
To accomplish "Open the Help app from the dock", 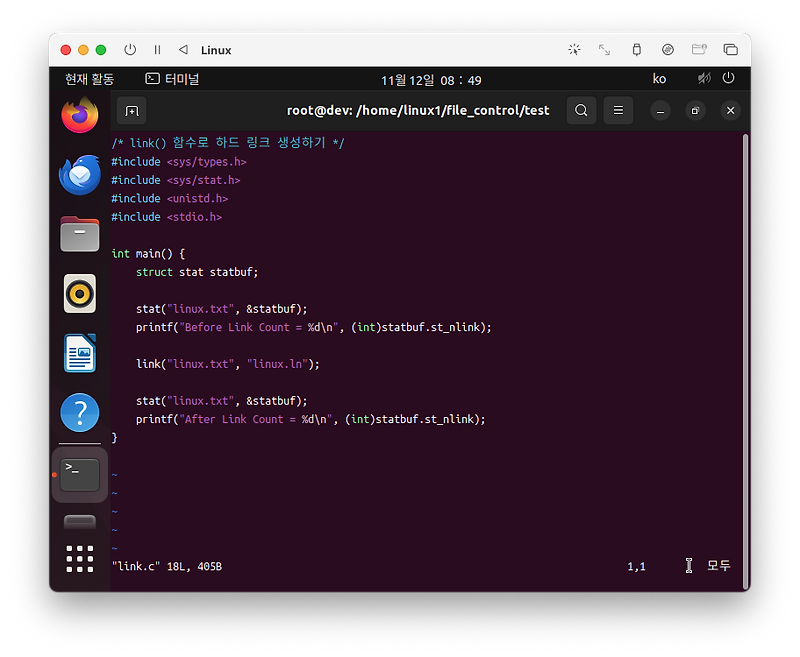I will pyautogui.click(x=79, y=412).
